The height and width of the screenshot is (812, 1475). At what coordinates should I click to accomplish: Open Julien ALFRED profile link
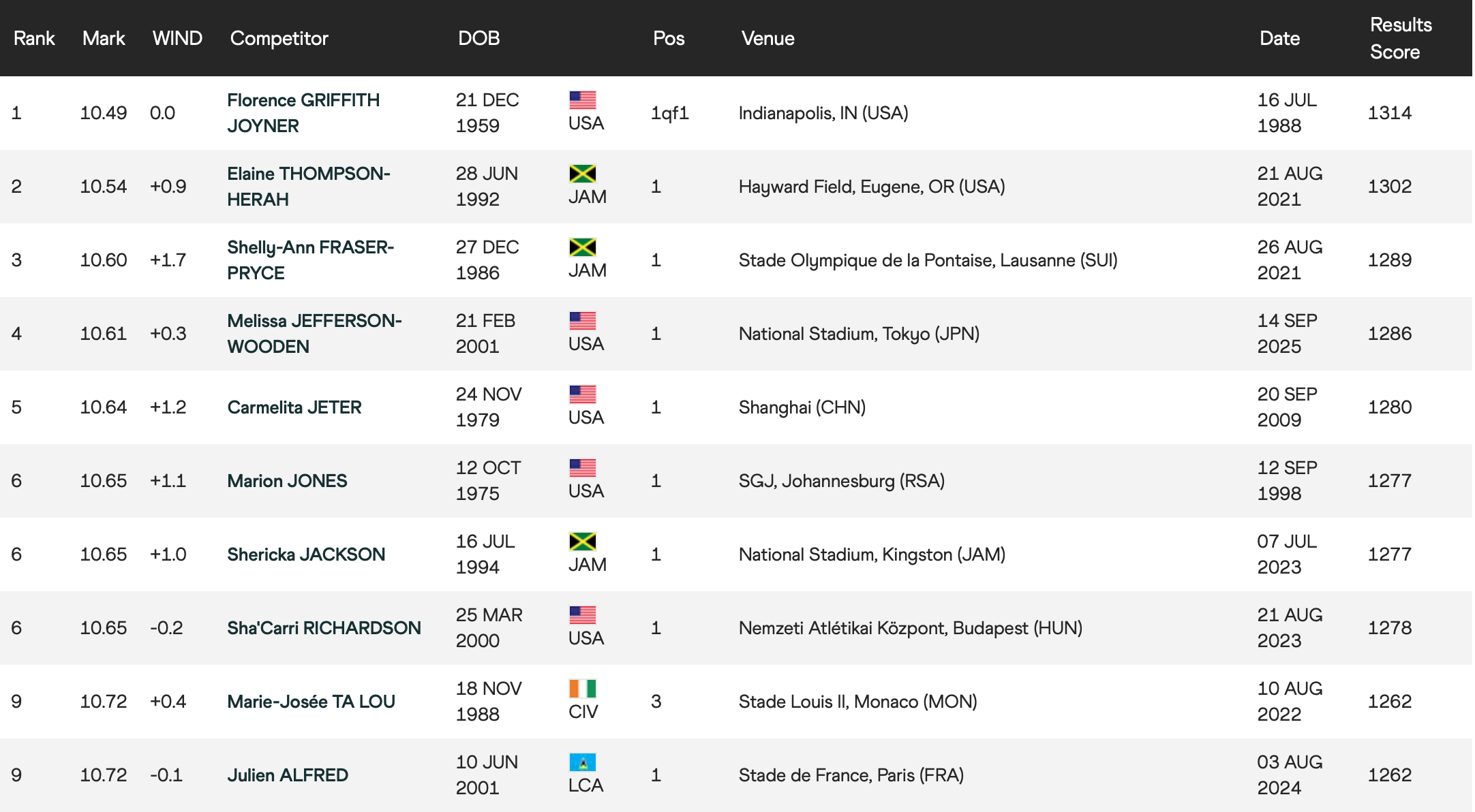click(287, 775)
